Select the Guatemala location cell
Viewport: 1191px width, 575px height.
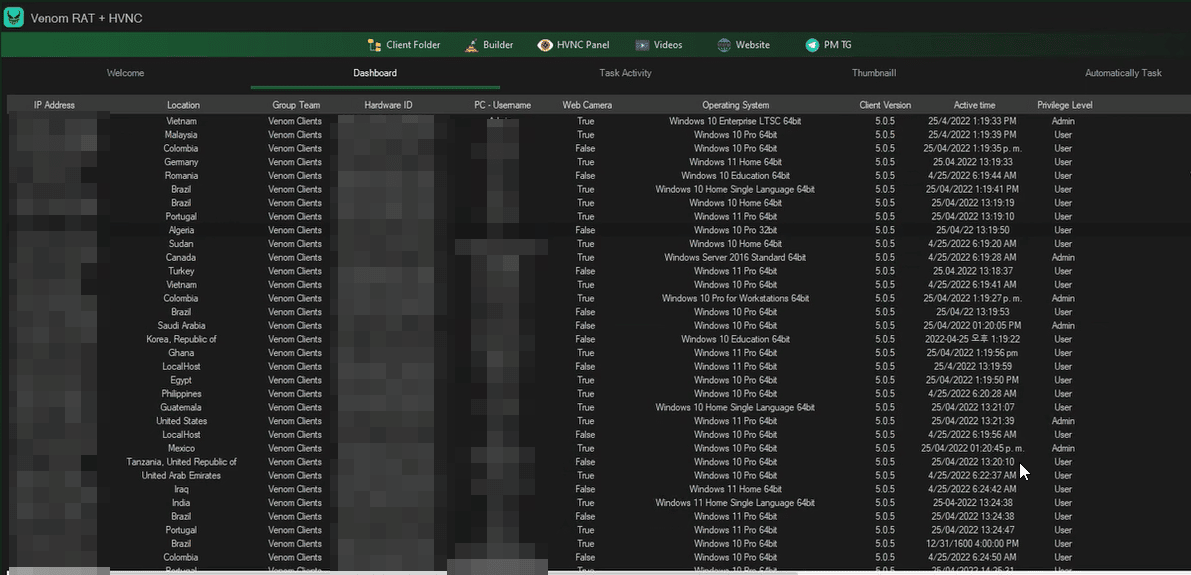pyautogui.click(x=182, y=407)
